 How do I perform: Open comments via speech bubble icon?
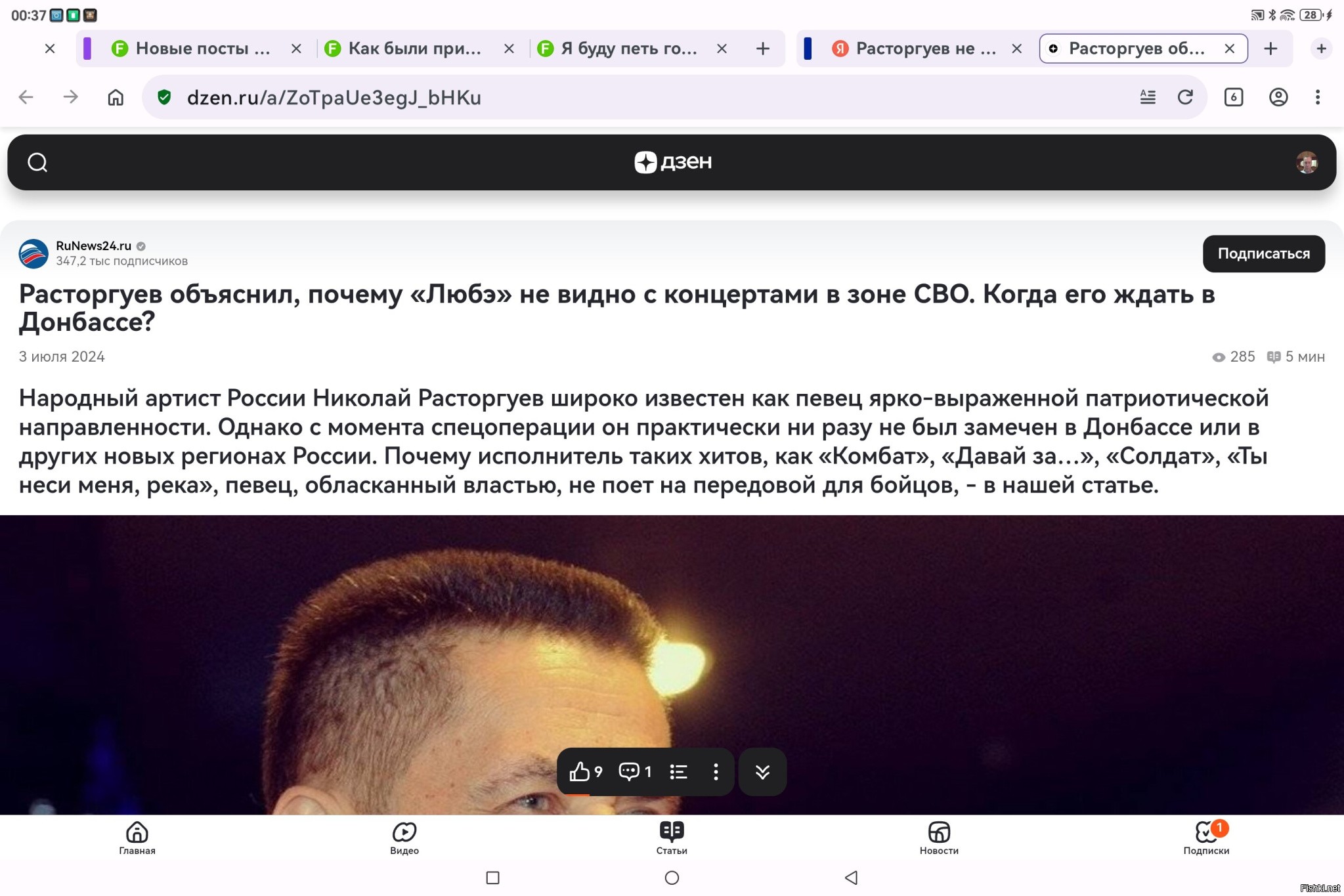click(x=635, y=771)
